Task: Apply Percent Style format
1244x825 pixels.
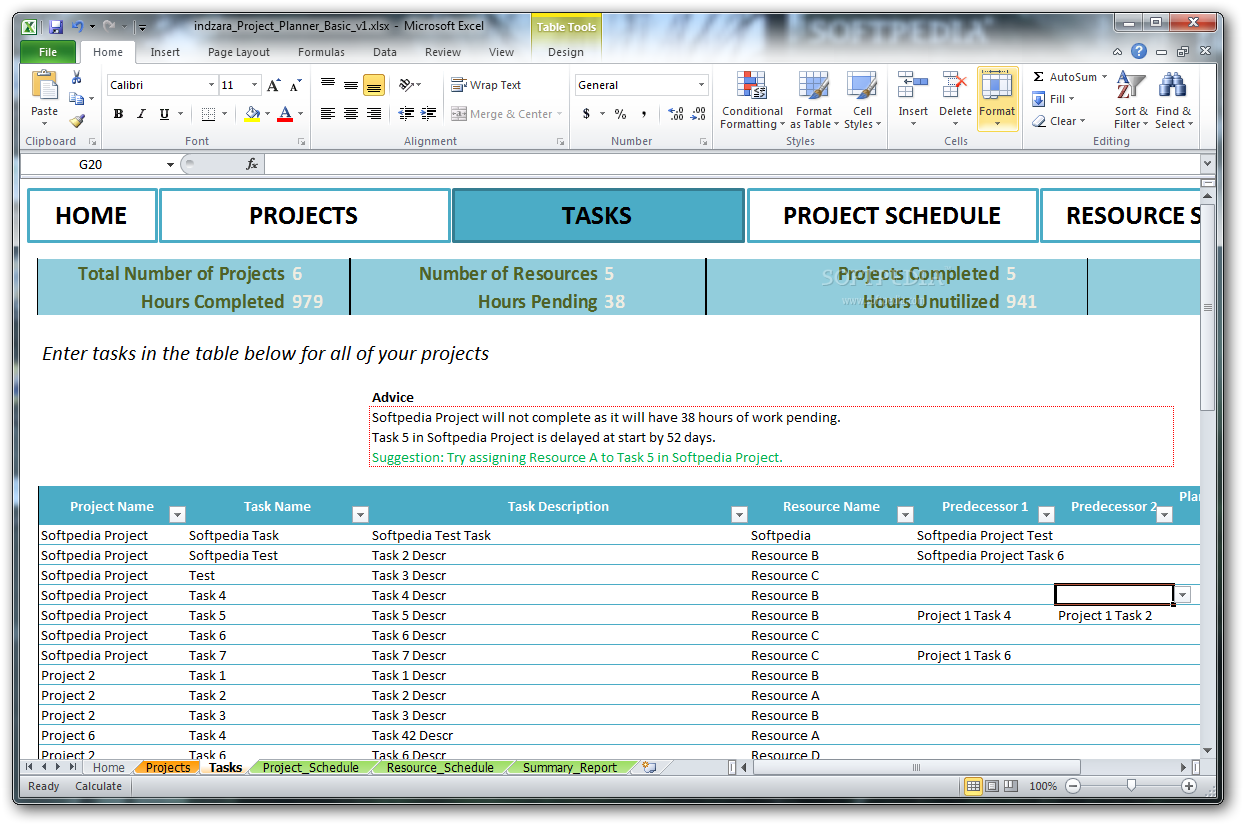Action: click(x=620, y=114)
